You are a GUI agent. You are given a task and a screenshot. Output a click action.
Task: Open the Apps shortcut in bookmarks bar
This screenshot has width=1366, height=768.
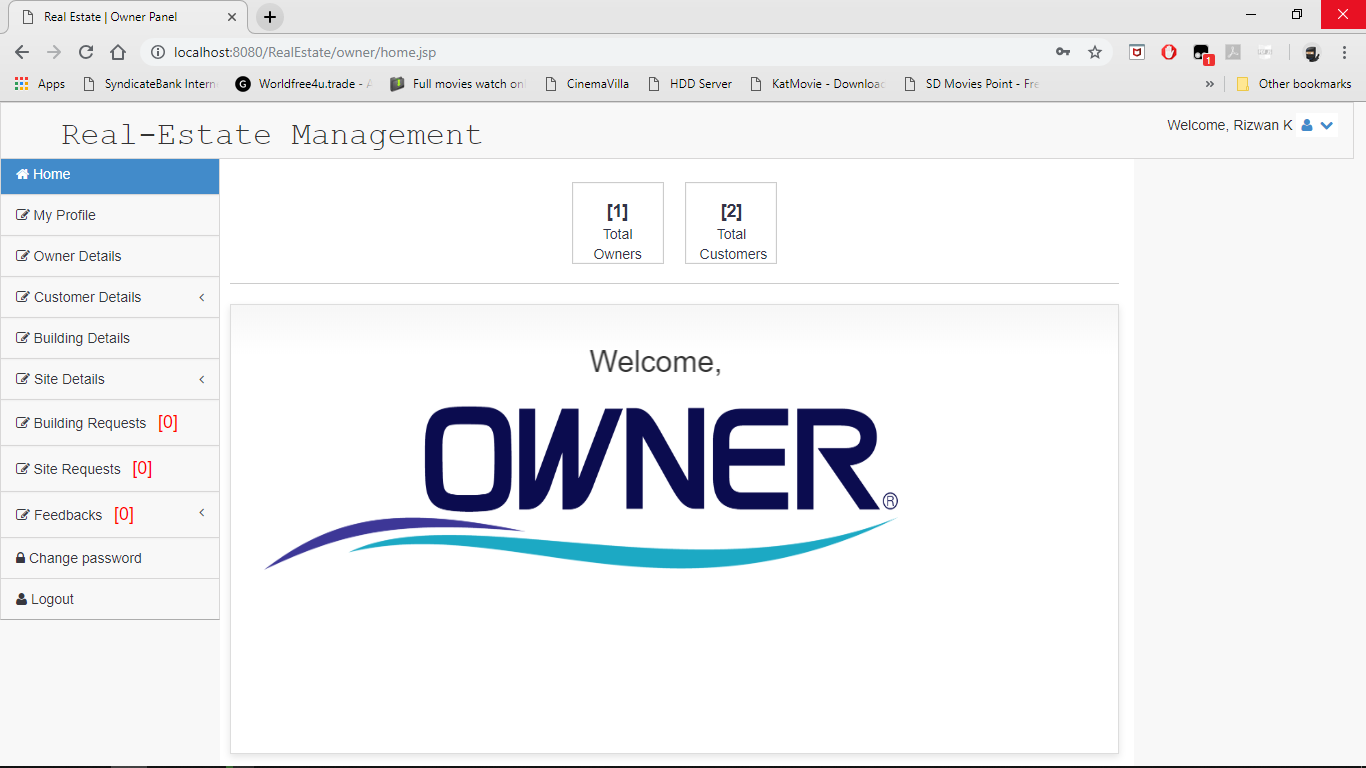[40, 84]
